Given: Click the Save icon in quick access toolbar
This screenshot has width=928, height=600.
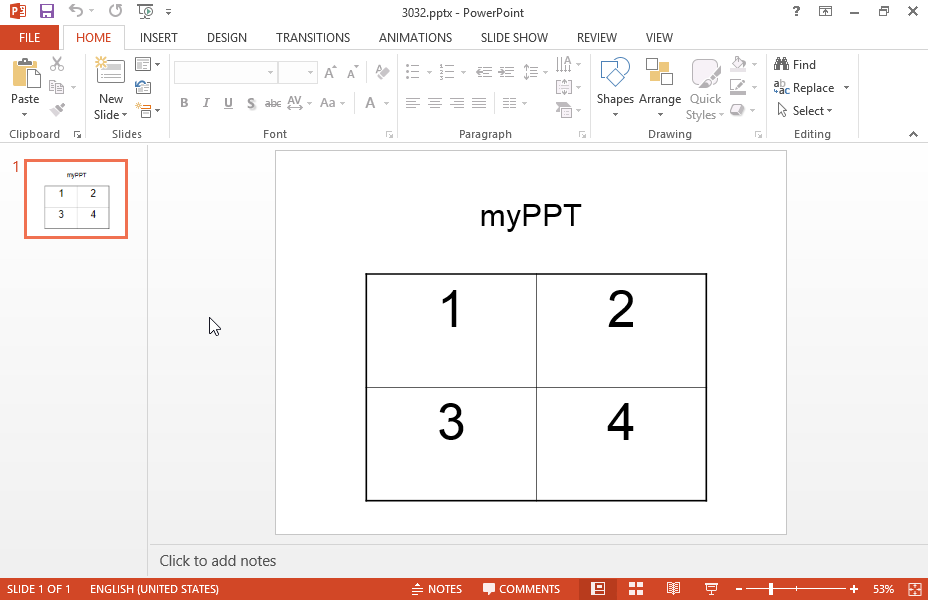Looking at the screenshot, I should pyautogui.click(x=46, y=11).
